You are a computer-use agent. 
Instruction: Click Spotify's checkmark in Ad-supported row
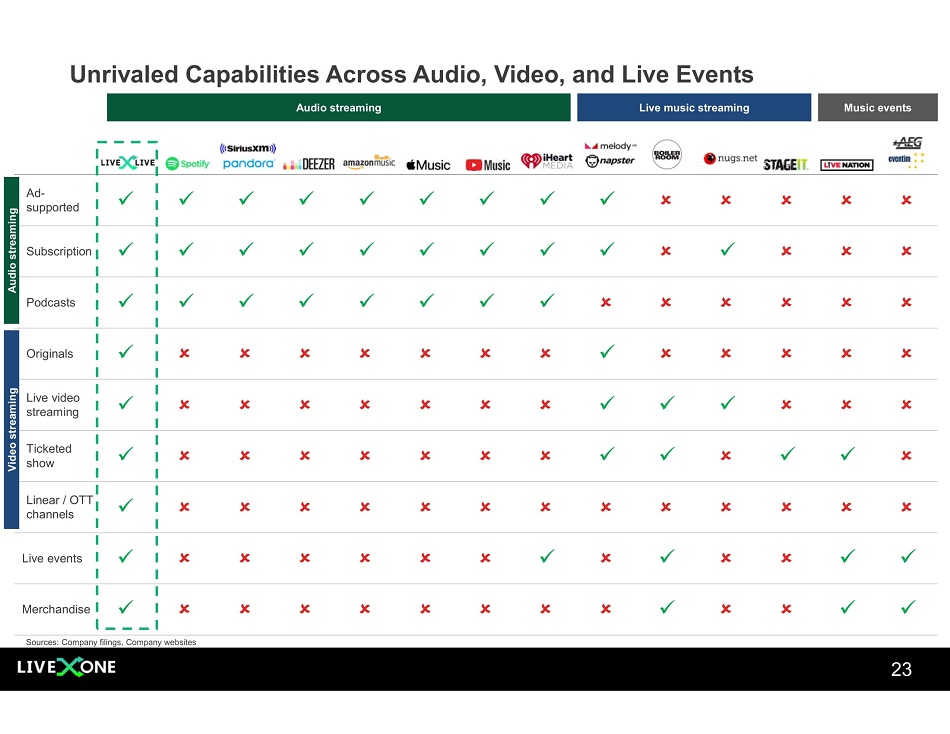point(186,199)
